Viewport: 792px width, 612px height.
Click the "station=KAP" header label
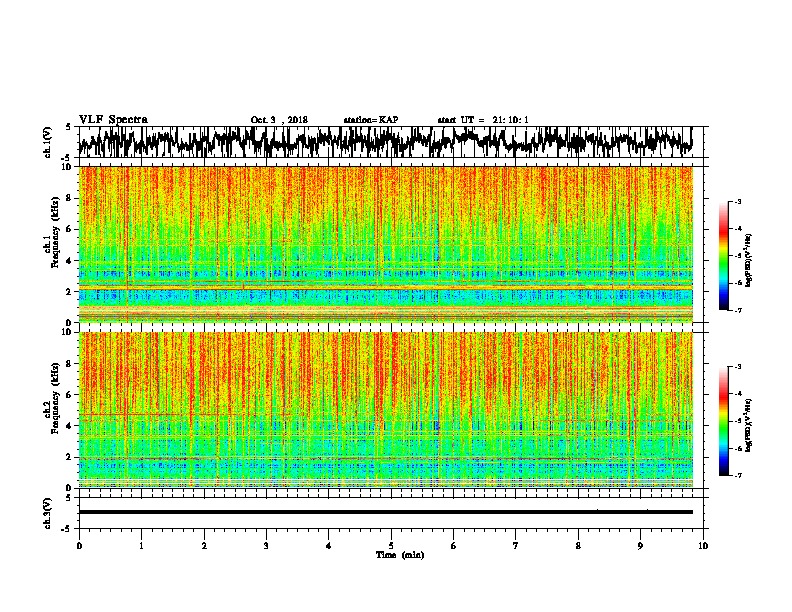(371, 120)
